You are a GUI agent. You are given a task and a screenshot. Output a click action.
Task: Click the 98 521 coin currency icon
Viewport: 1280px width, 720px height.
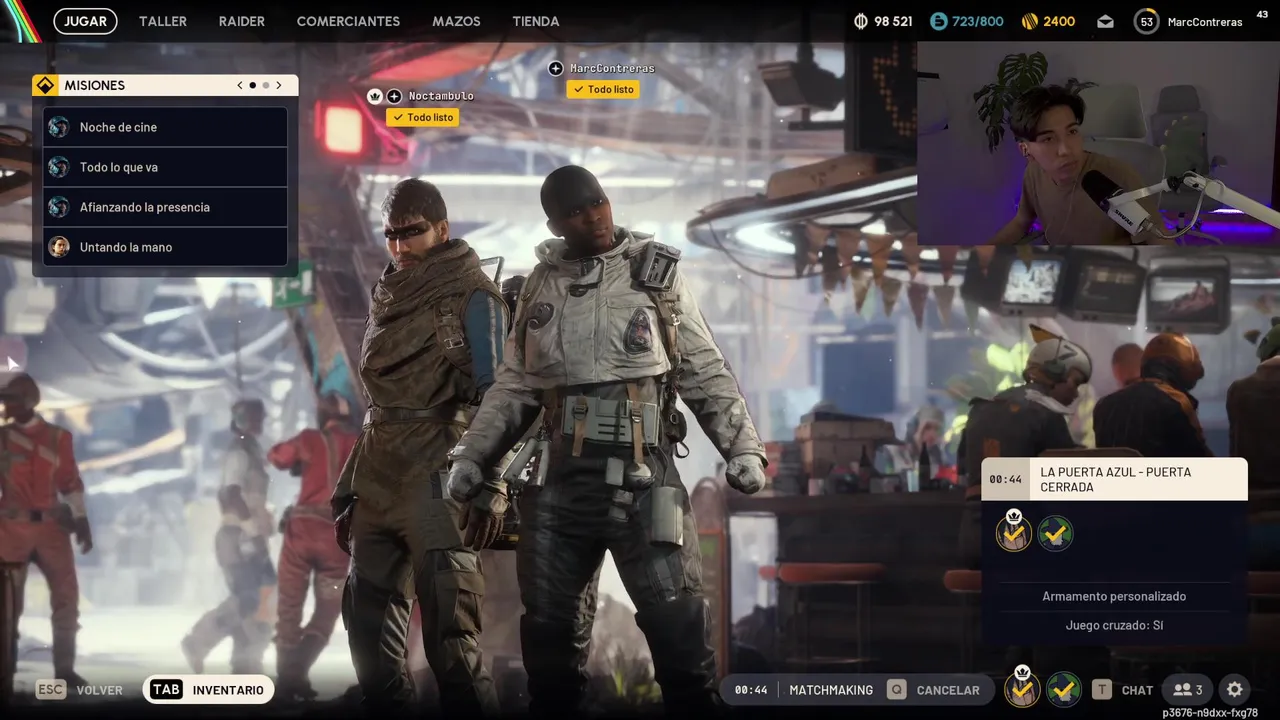pos(862,21)
